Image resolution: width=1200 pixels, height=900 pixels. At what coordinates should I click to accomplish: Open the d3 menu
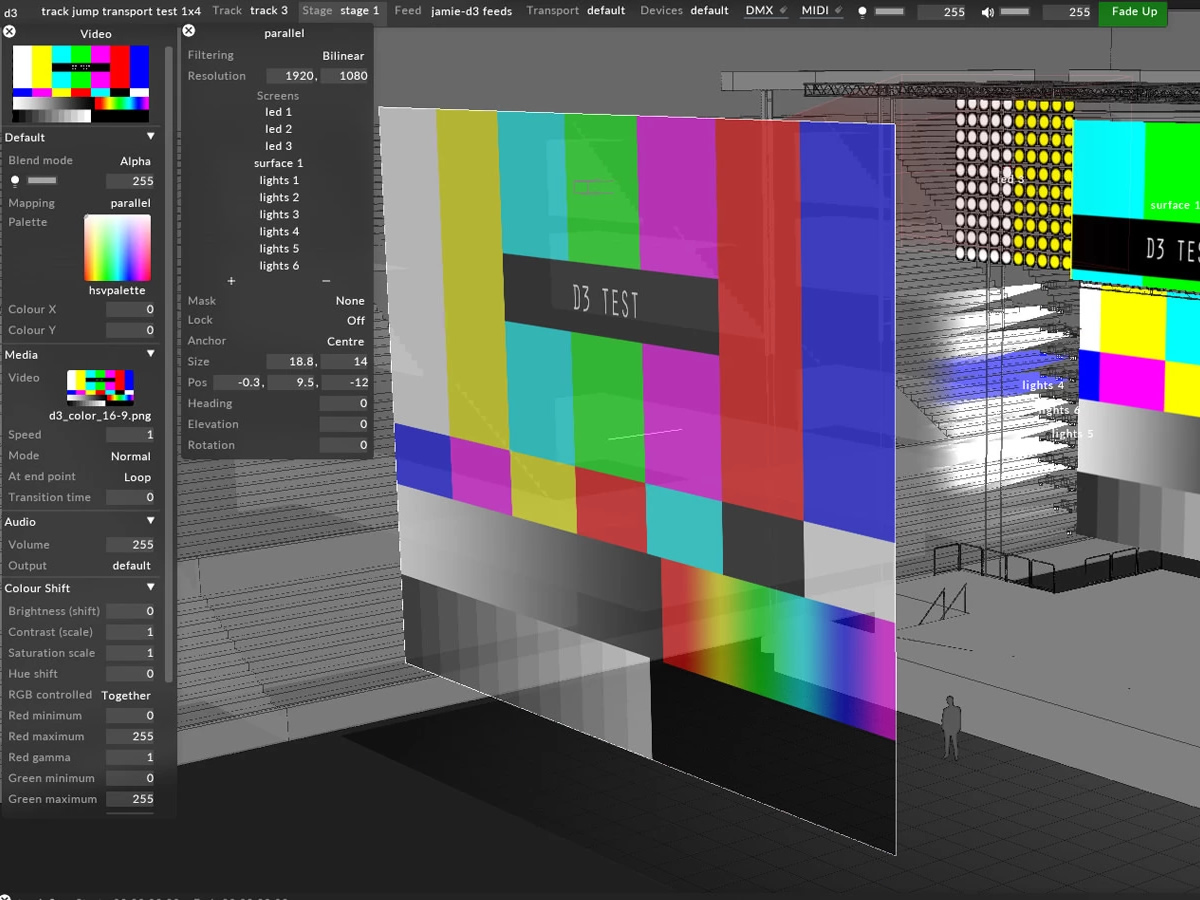pos(10,12)
